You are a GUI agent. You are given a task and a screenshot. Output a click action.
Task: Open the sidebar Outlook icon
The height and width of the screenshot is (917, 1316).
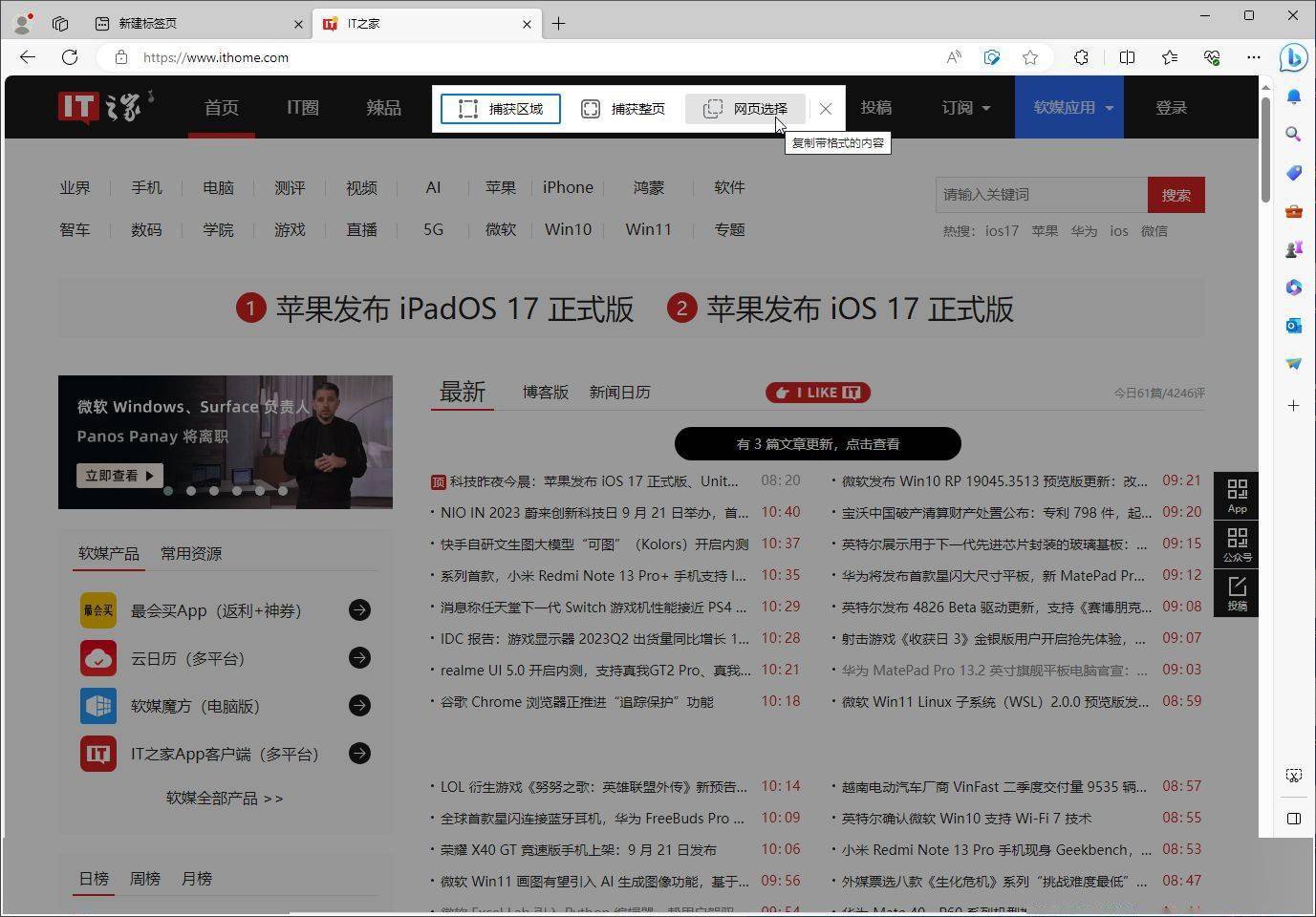click(1294, 326)
